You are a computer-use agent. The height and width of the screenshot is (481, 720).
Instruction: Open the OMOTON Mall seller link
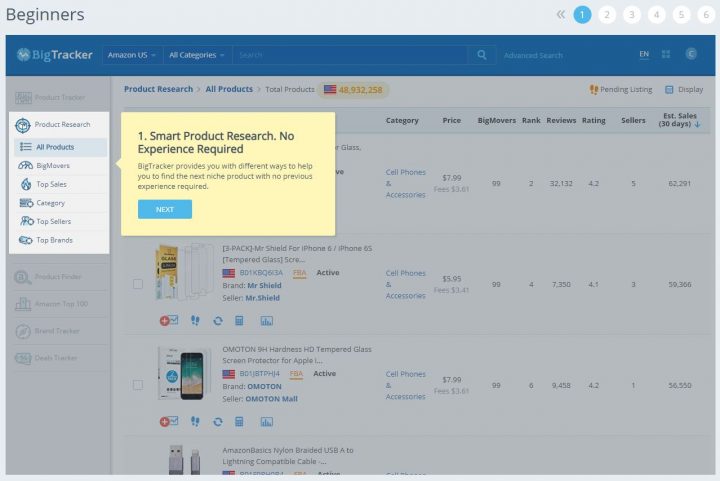[x=271, y=399]
